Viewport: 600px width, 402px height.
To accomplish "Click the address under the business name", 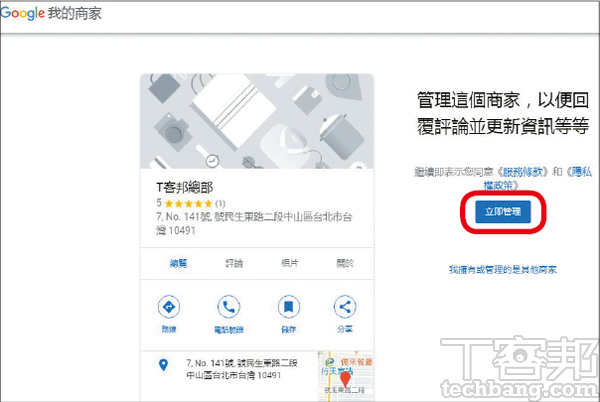I will [x=254, y=224].
